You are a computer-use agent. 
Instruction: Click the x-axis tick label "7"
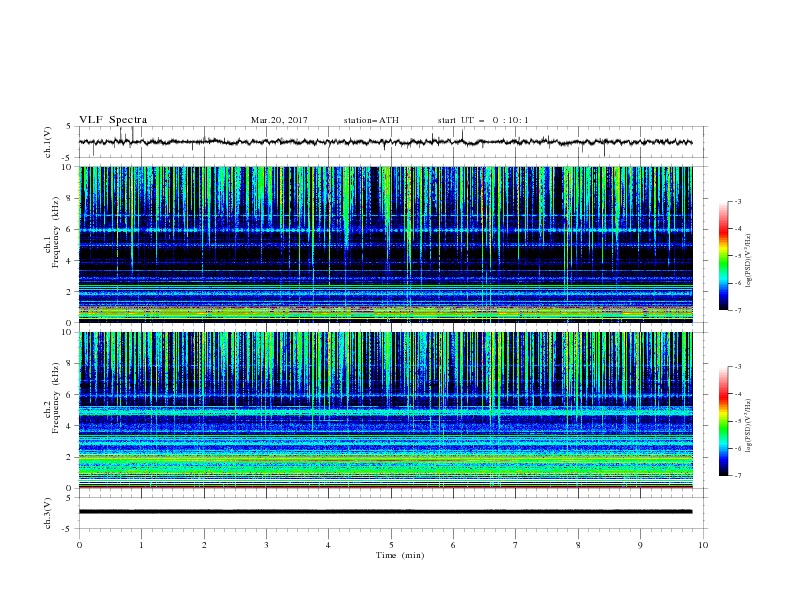click(516, 545)
